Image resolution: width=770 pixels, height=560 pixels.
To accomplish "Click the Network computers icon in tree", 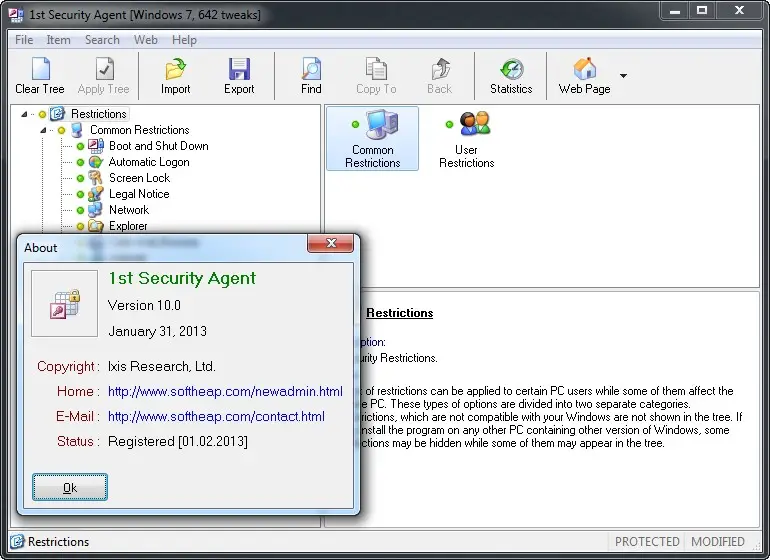I will click(x=95, y=210).
